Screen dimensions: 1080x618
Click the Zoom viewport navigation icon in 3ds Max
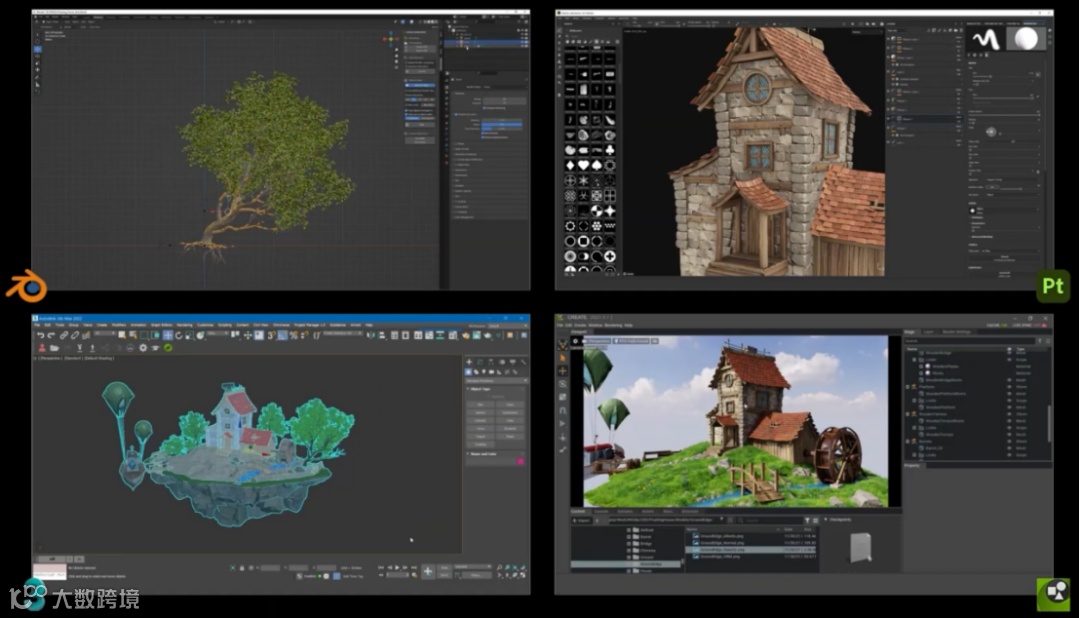[x=499, y=567]
